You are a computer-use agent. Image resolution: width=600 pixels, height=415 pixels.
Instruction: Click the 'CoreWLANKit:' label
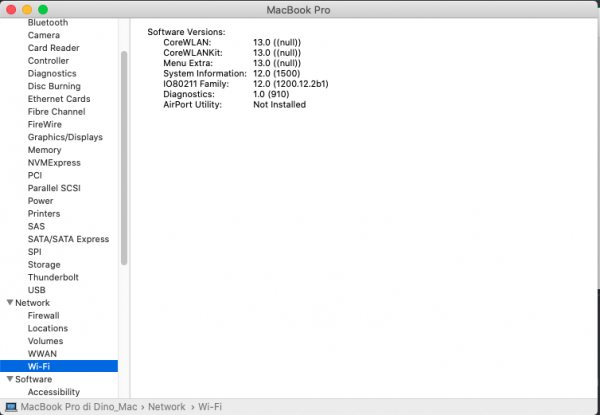(x=193, y=53)
